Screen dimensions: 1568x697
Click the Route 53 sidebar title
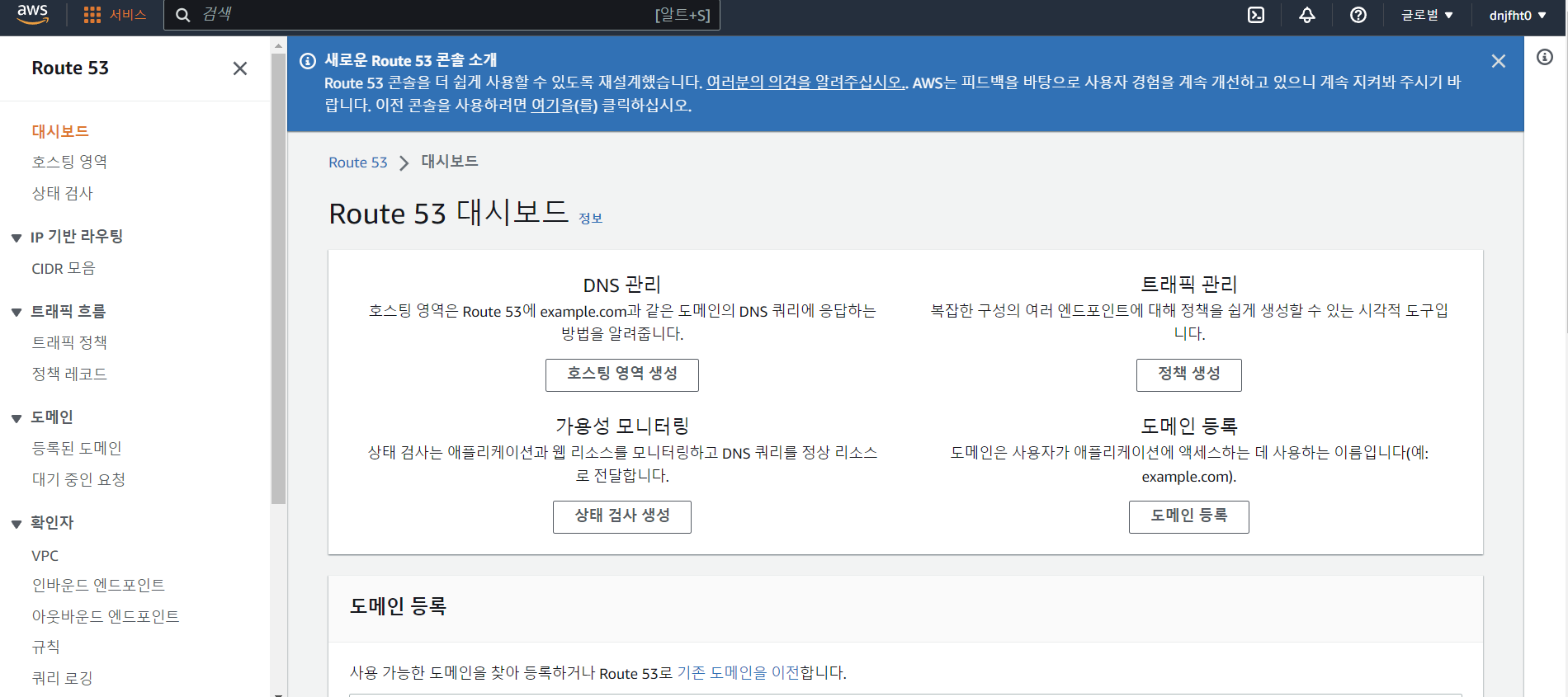[x=70, y=68]
